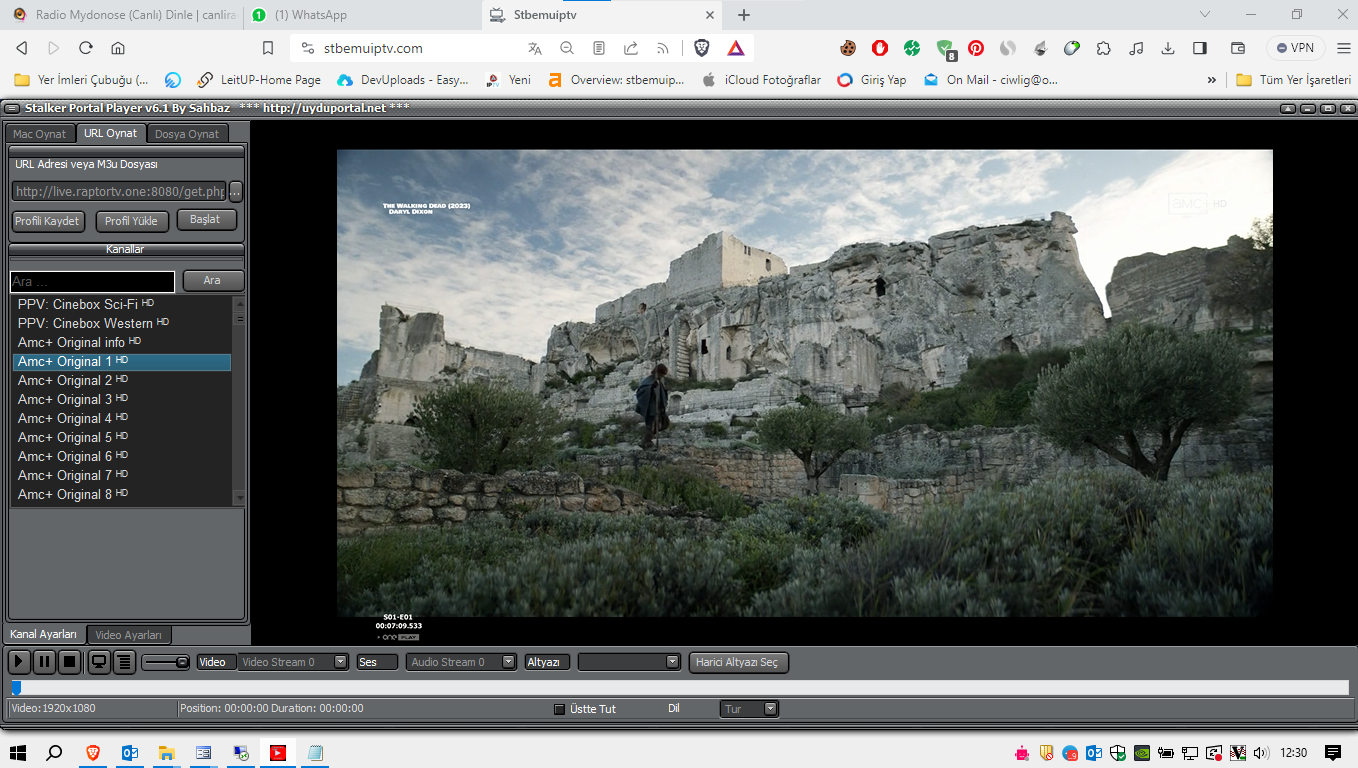Click the share icon in address bar
The height and width of the screenshot is (768, 1358).
(x=631, y=48)
